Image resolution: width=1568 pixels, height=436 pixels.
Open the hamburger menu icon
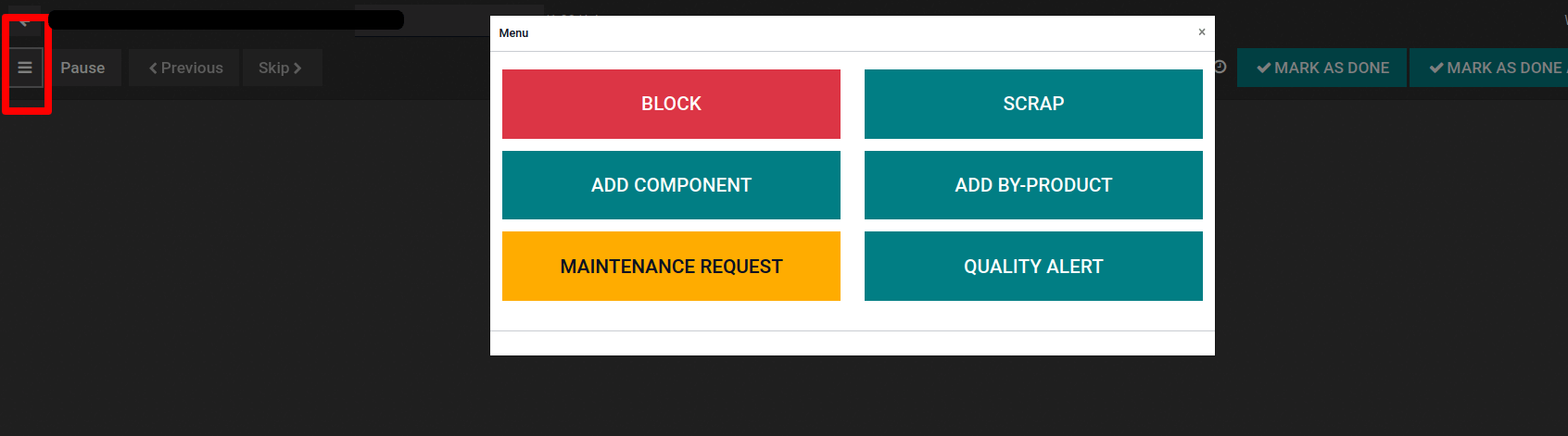25,68
